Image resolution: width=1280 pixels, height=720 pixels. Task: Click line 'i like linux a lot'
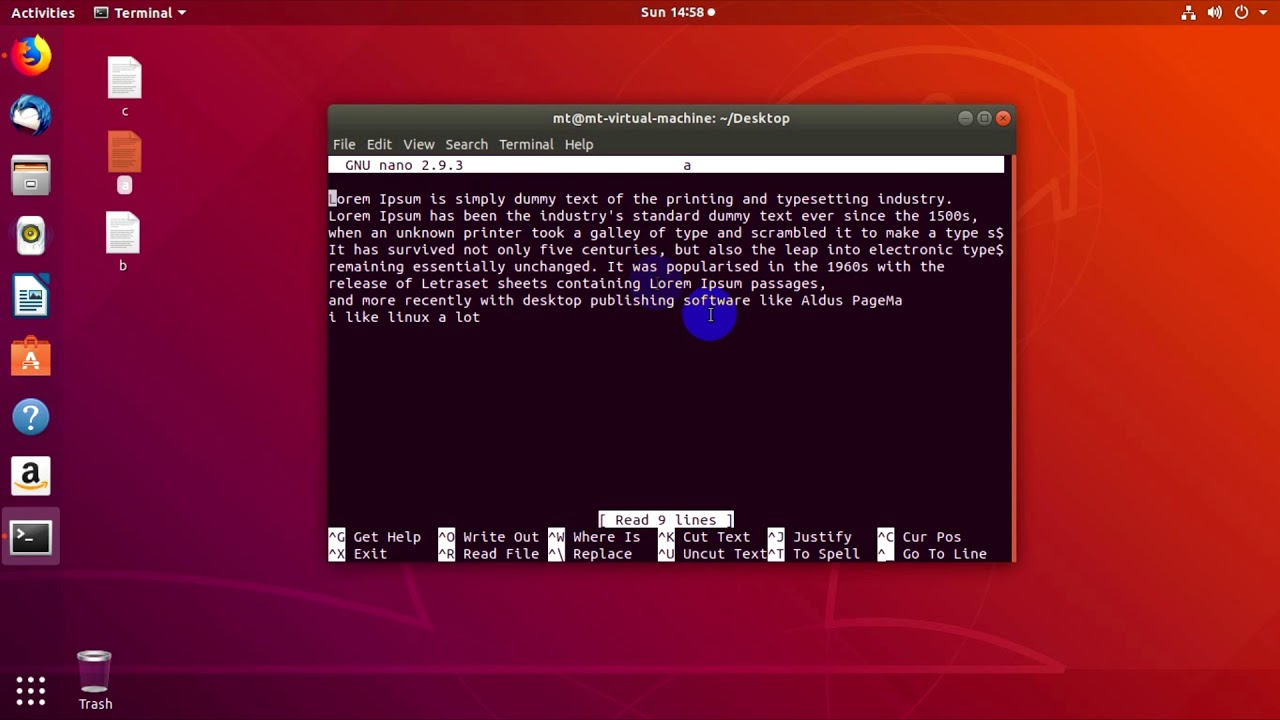tap(404, 317)
